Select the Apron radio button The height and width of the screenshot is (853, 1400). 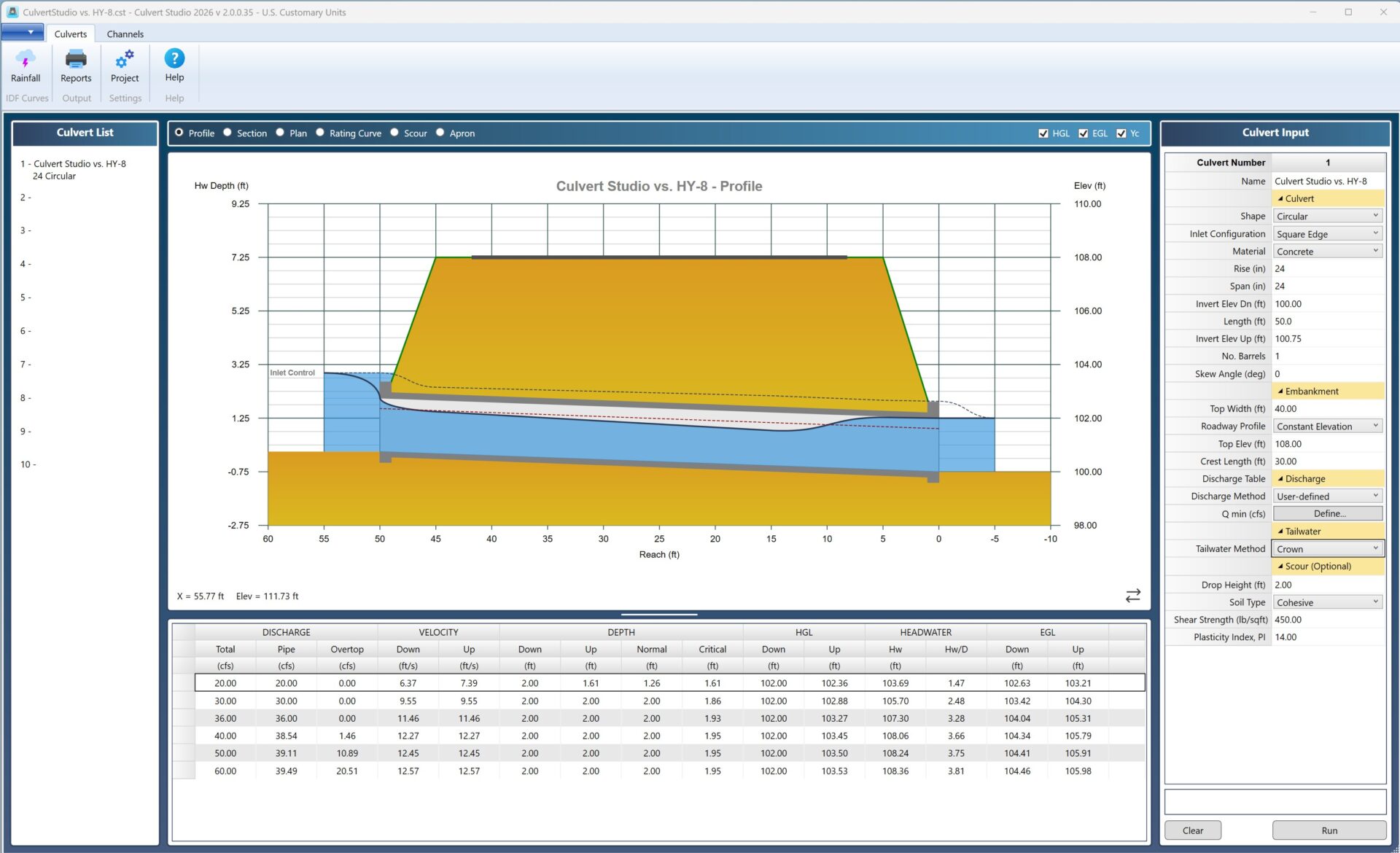440,133
